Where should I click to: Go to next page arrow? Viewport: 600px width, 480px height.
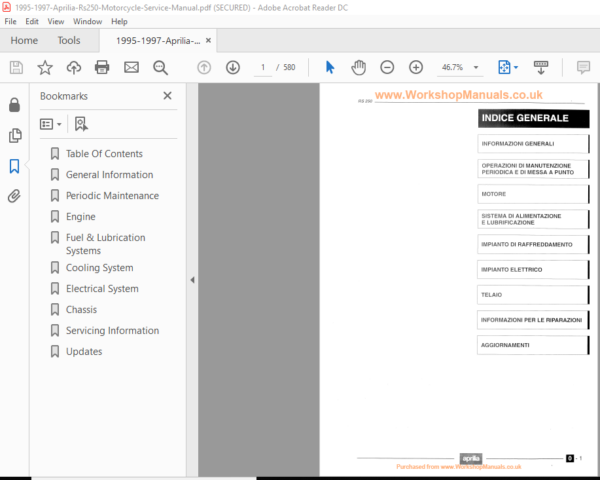[233, 68]
